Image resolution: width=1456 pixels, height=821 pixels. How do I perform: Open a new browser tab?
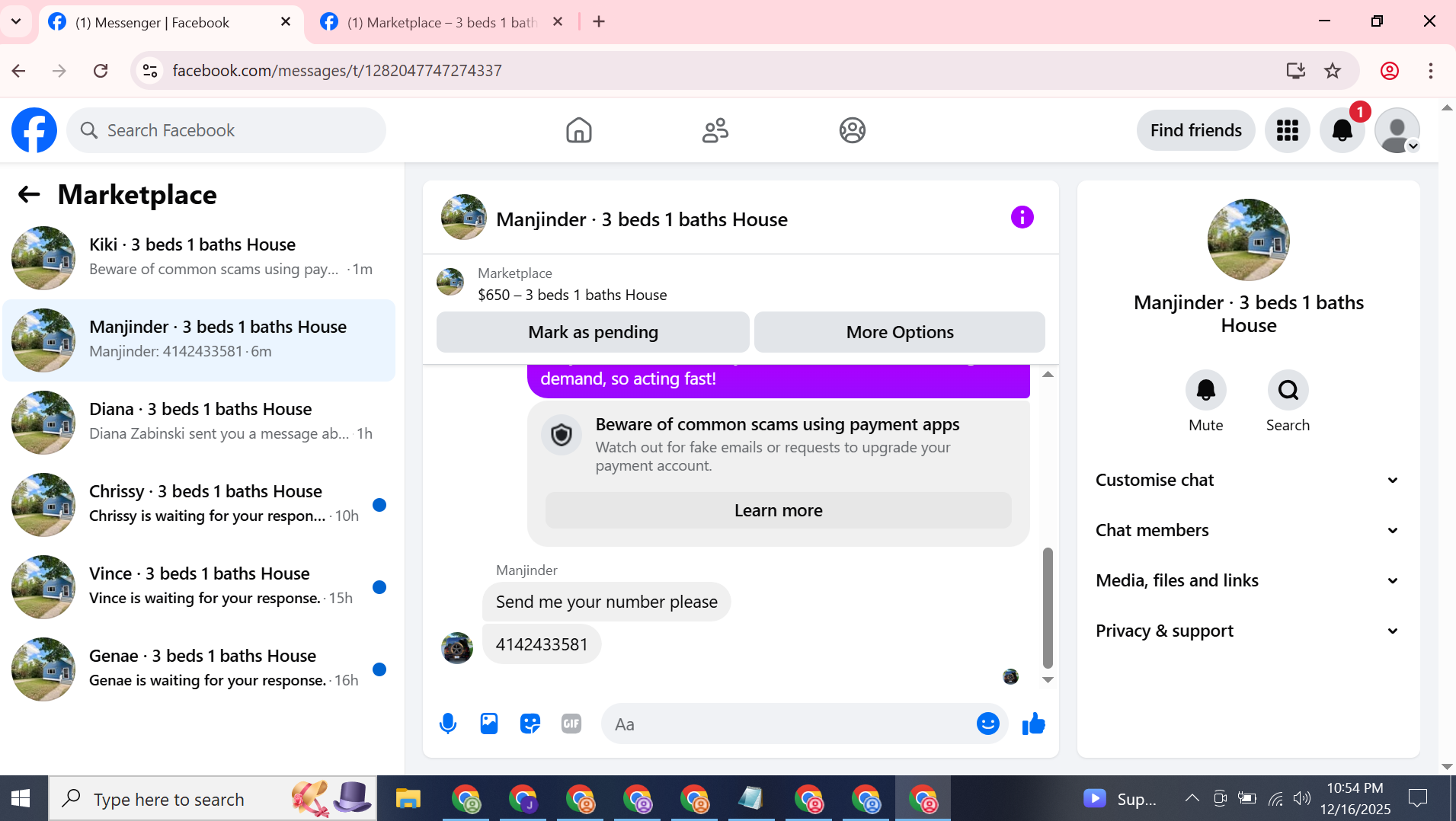coord(599,22)
